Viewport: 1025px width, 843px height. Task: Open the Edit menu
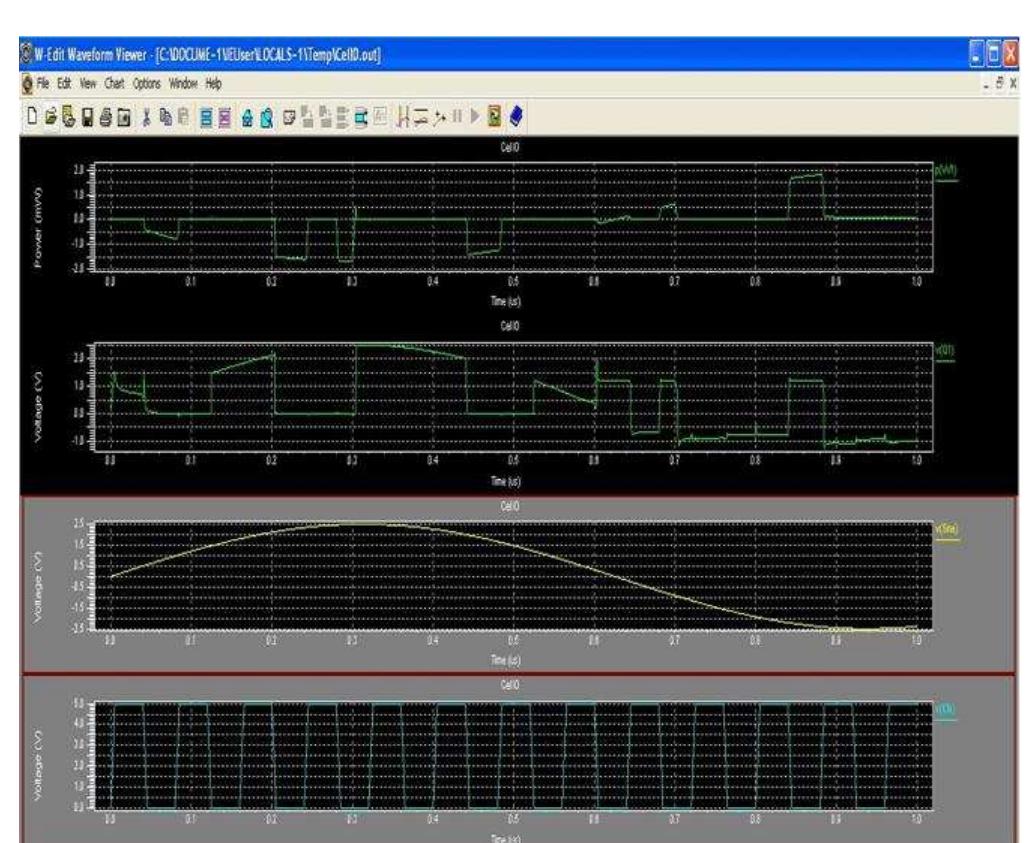click(x=64, y=84)
